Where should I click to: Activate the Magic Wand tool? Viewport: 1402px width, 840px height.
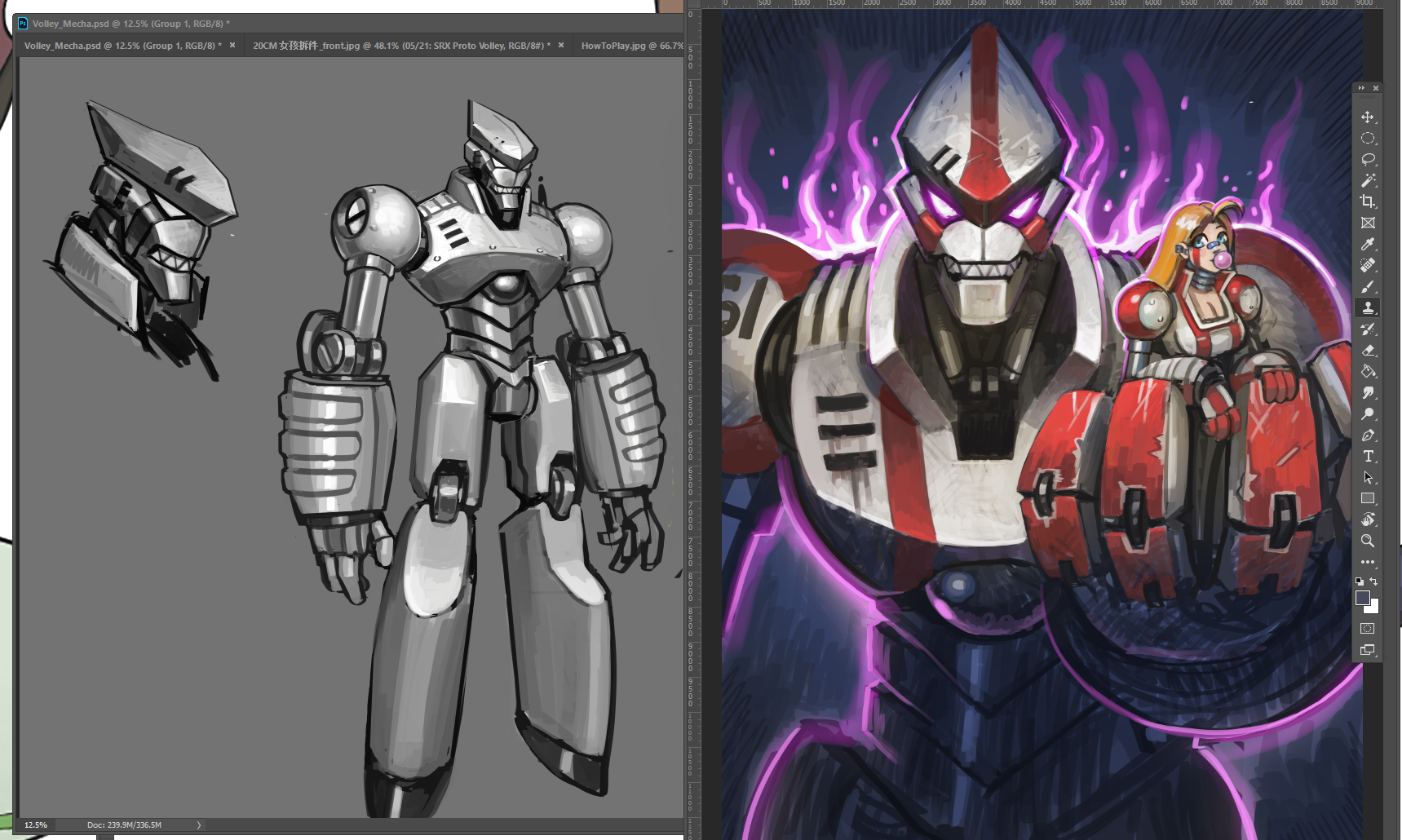pos(1368,181)
